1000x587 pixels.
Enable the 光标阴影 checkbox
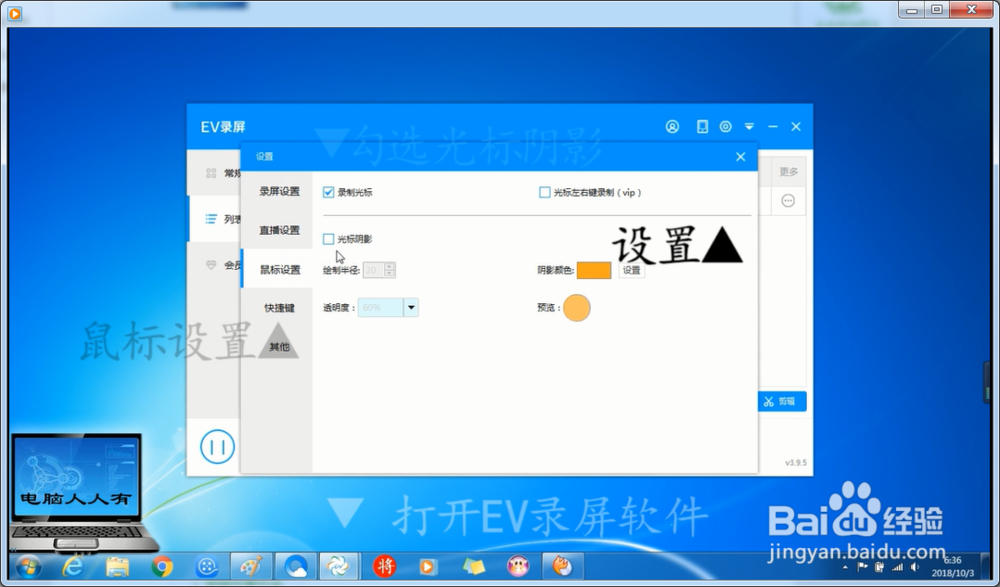[328, 239]
